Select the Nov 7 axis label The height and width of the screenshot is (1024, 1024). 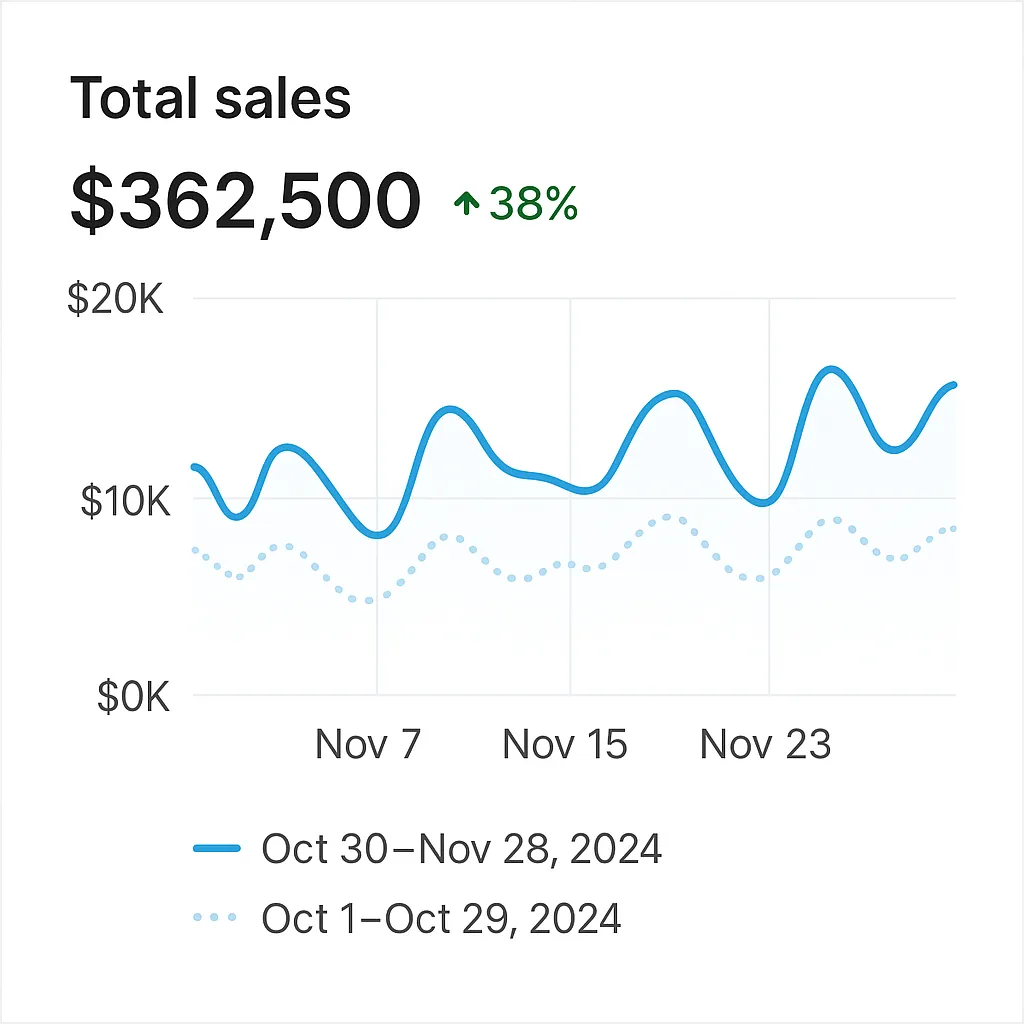pyautogui.click(x=368, y=744)
